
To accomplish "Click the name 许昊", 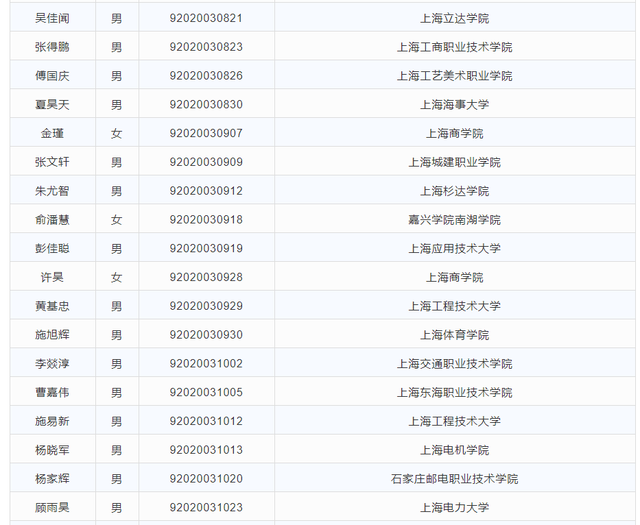I will [x=52, y=277].
